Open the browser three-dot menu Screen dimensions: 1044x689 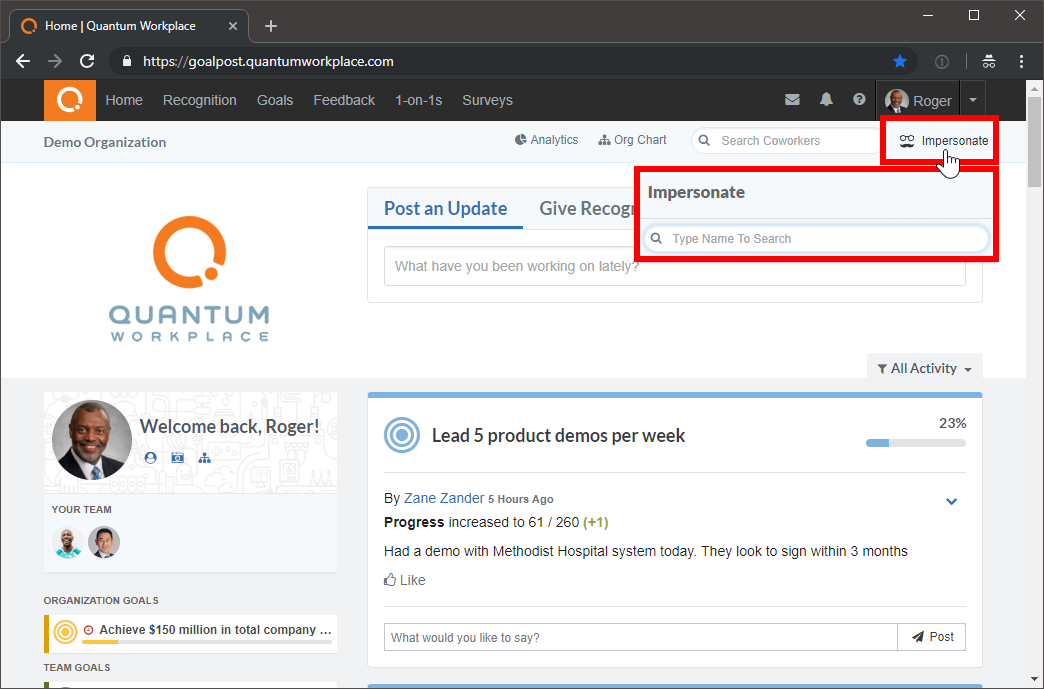point(1021,61)
